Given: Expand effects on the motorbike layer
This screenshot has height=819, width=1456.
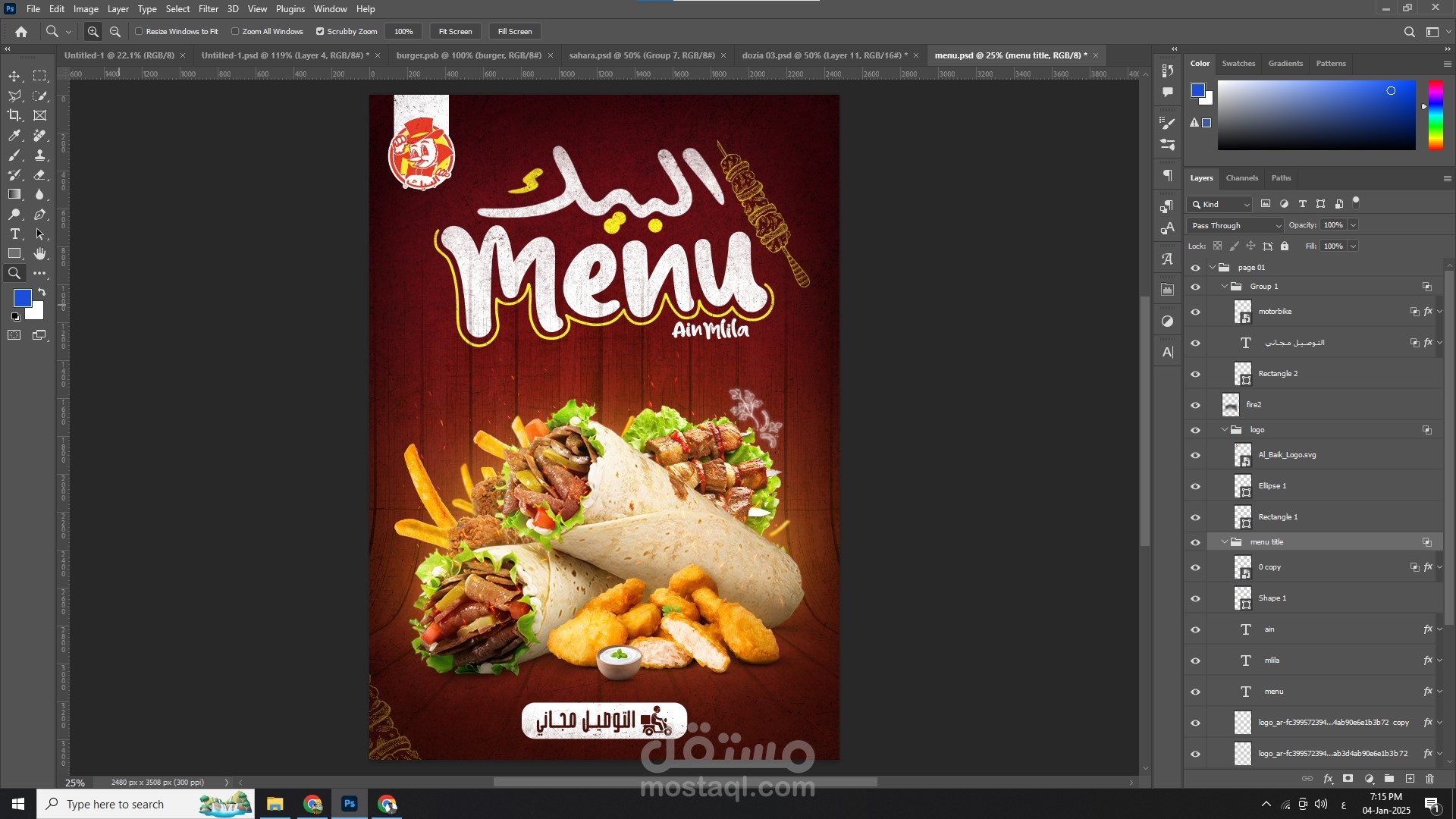Looking at the screenshot, I should tap(1440, 312).
